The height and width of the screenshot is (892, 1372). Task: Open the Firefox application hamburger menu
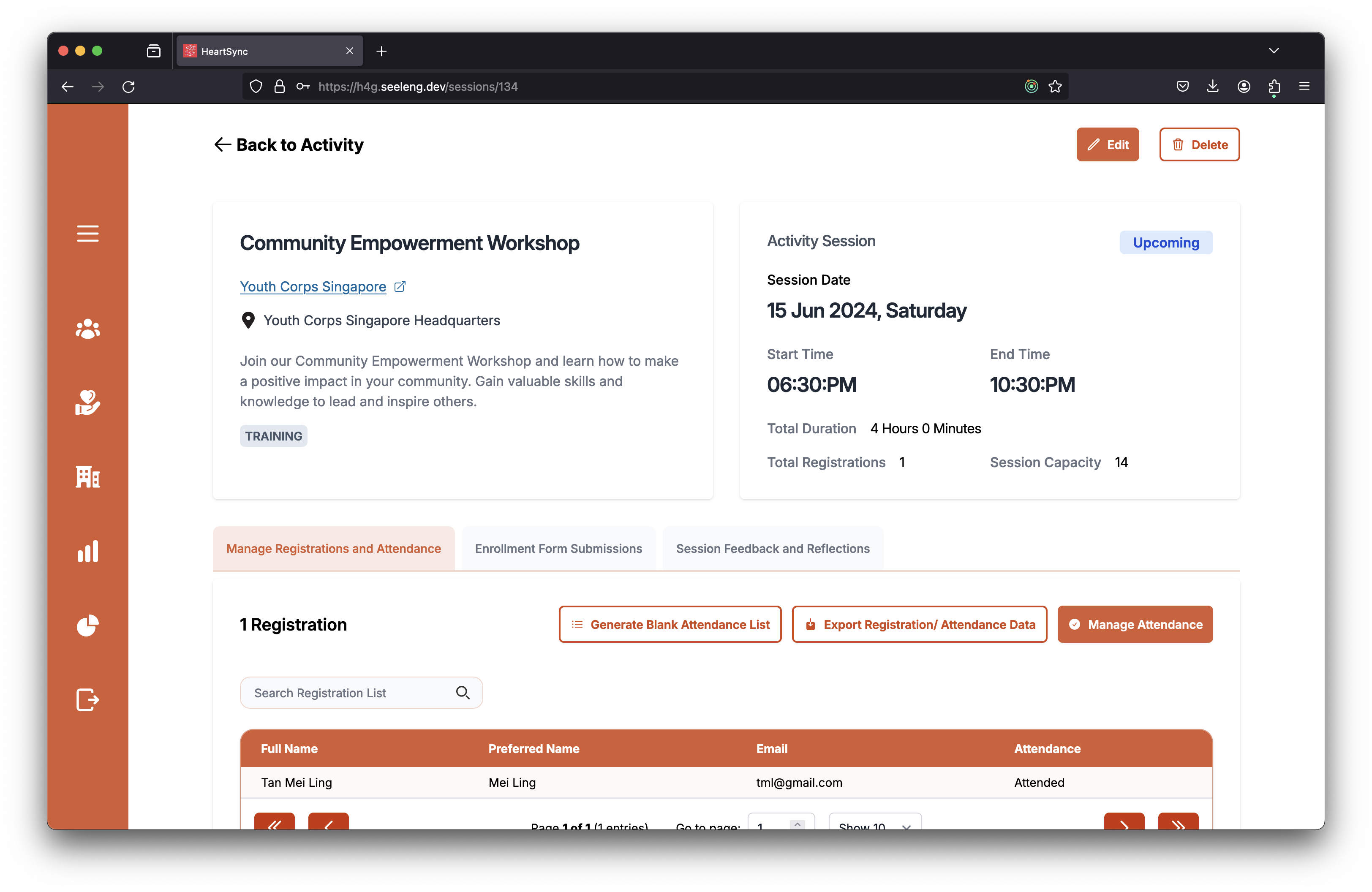coord(1304,87)
